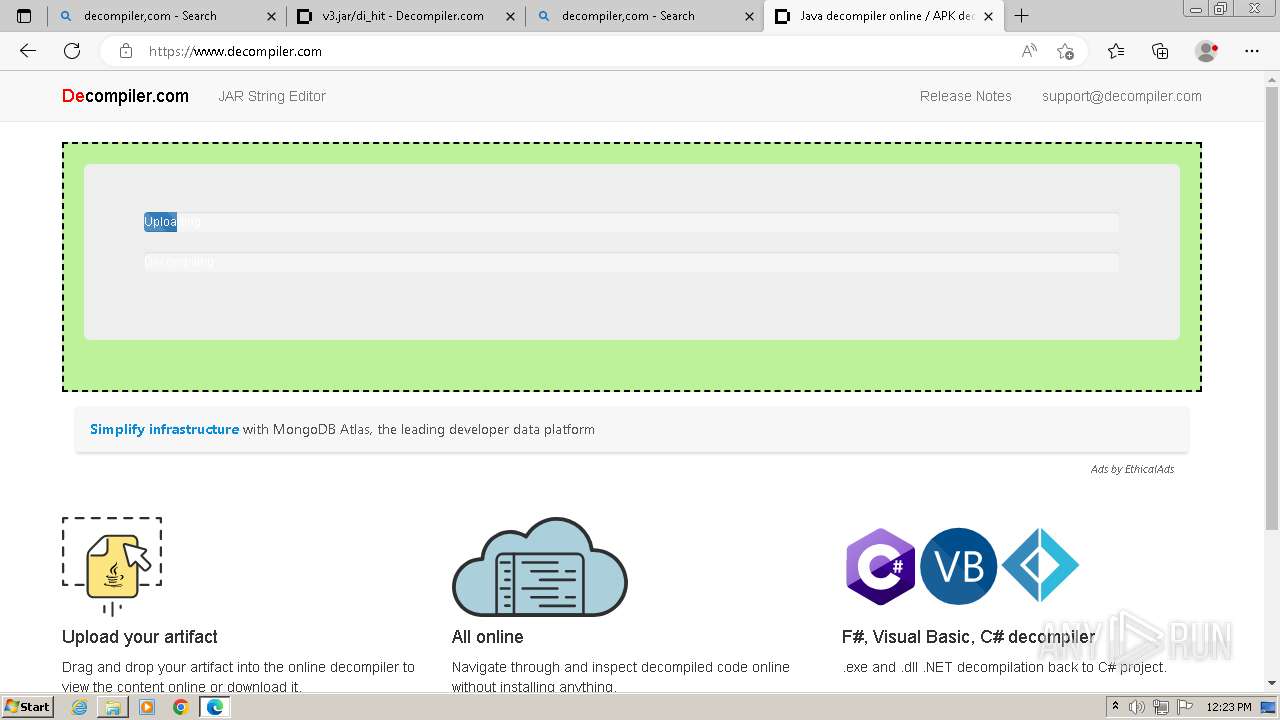Open a new browser tab
This screenshot has height=720, width=1280.
pyautogui.click(x=1021, y=16)
